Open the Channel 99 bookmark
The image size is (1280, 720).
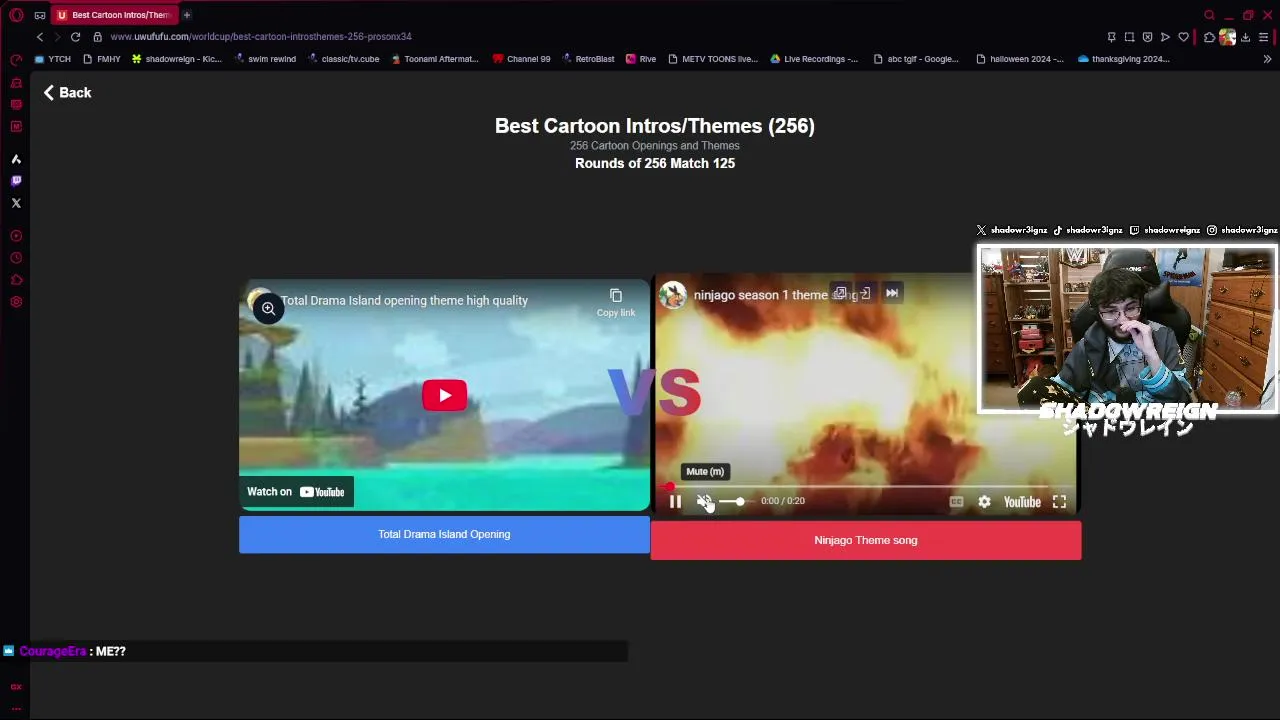(x=521, y=59)
